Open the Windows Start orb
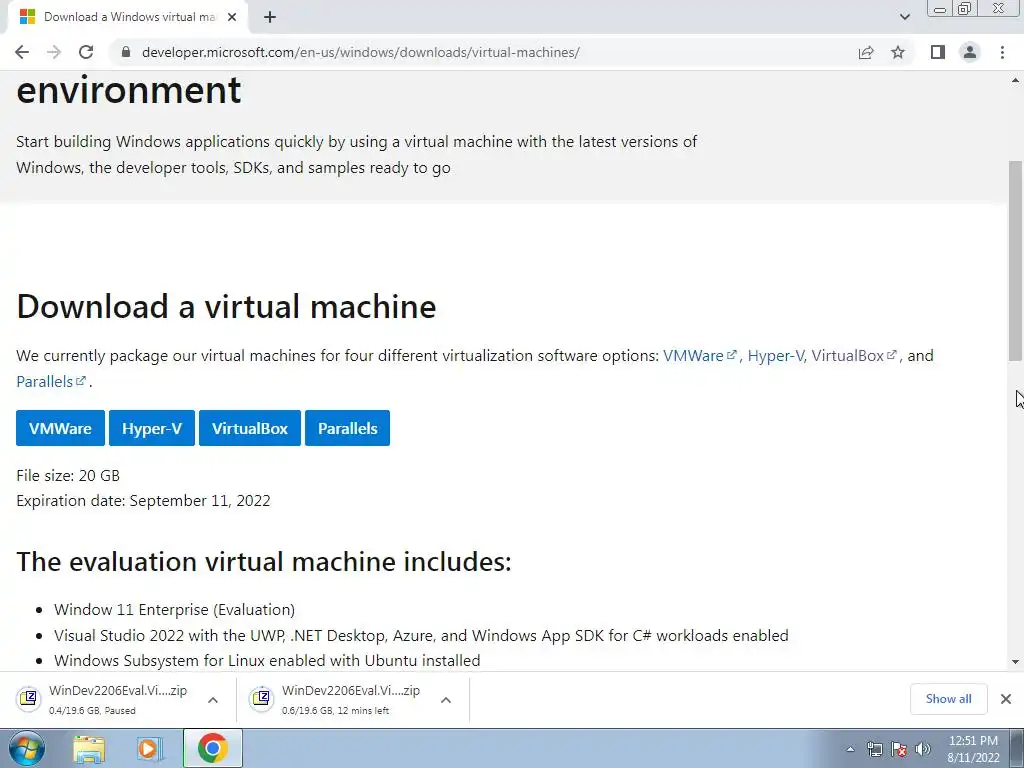1024x768 pixels. coord(27,748)
